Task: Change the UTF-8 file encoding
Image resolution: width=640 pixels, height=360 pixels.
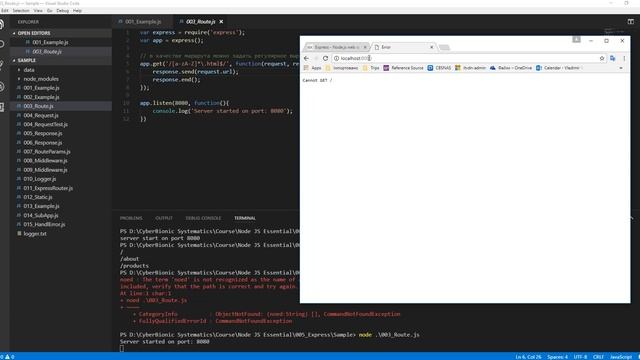Action: pos(580,357)
